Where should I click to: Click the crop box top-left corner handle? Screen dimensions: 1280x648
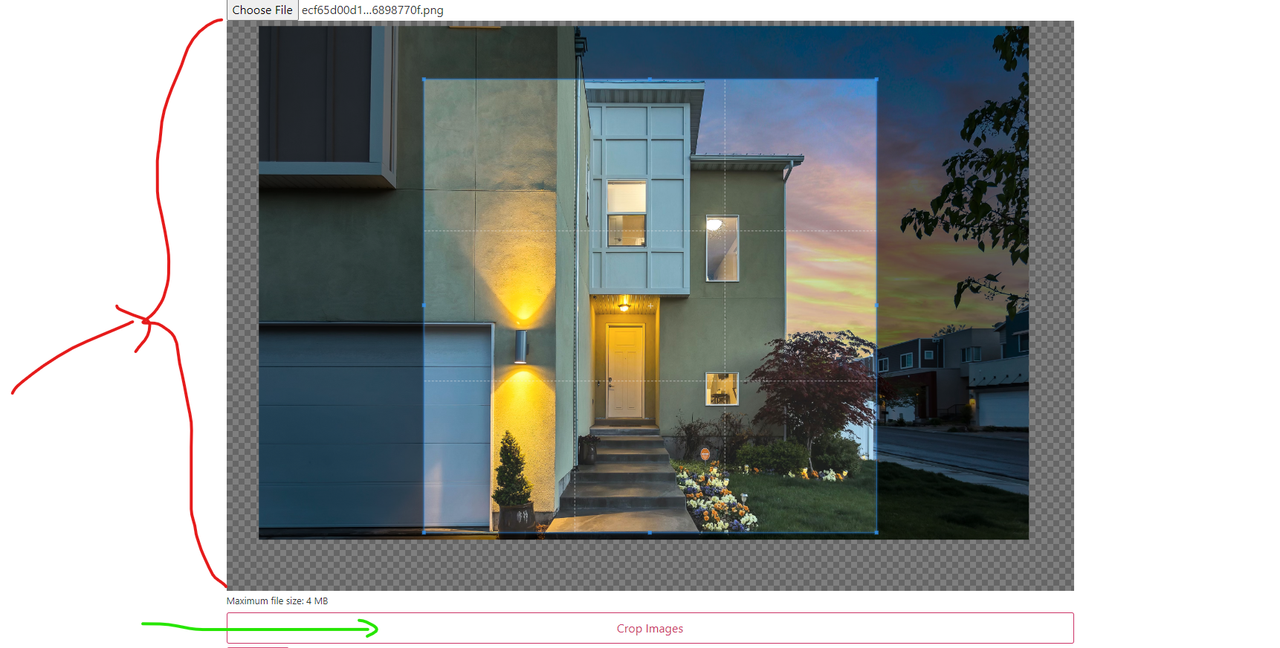[424, 79]
